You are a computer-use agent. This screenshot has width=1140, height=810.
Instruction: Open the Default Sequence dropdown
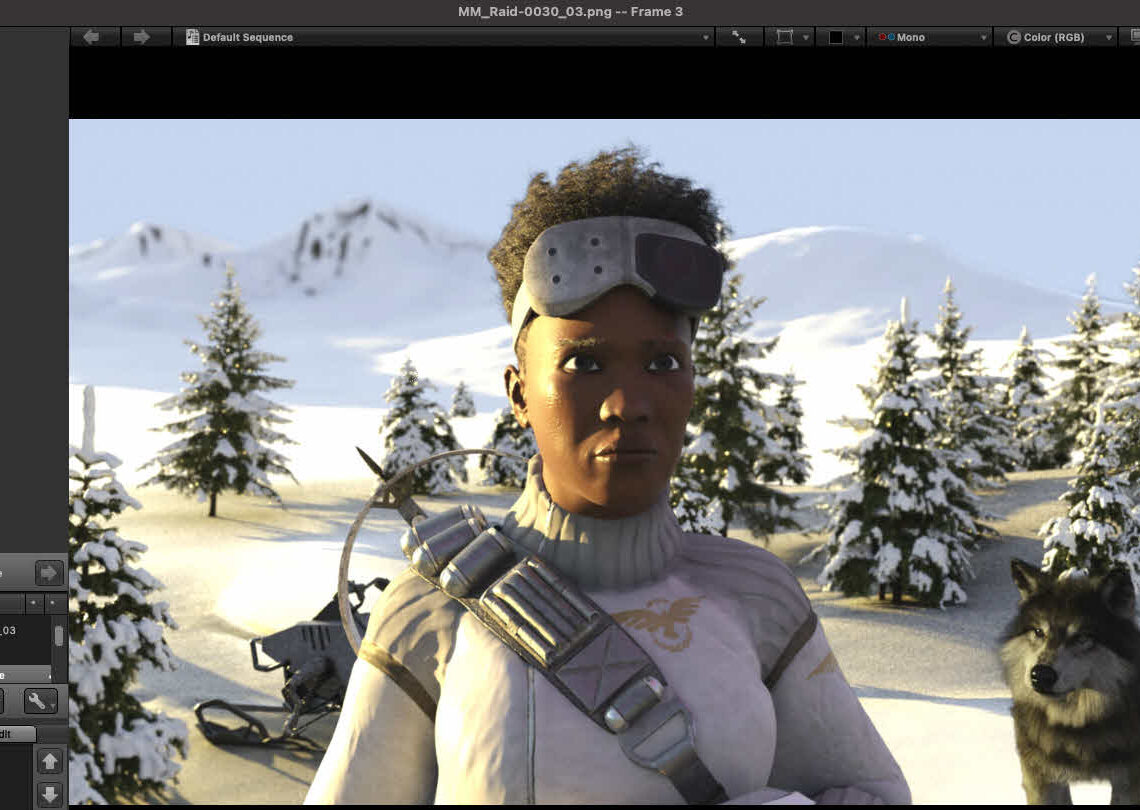pos(707,37)
